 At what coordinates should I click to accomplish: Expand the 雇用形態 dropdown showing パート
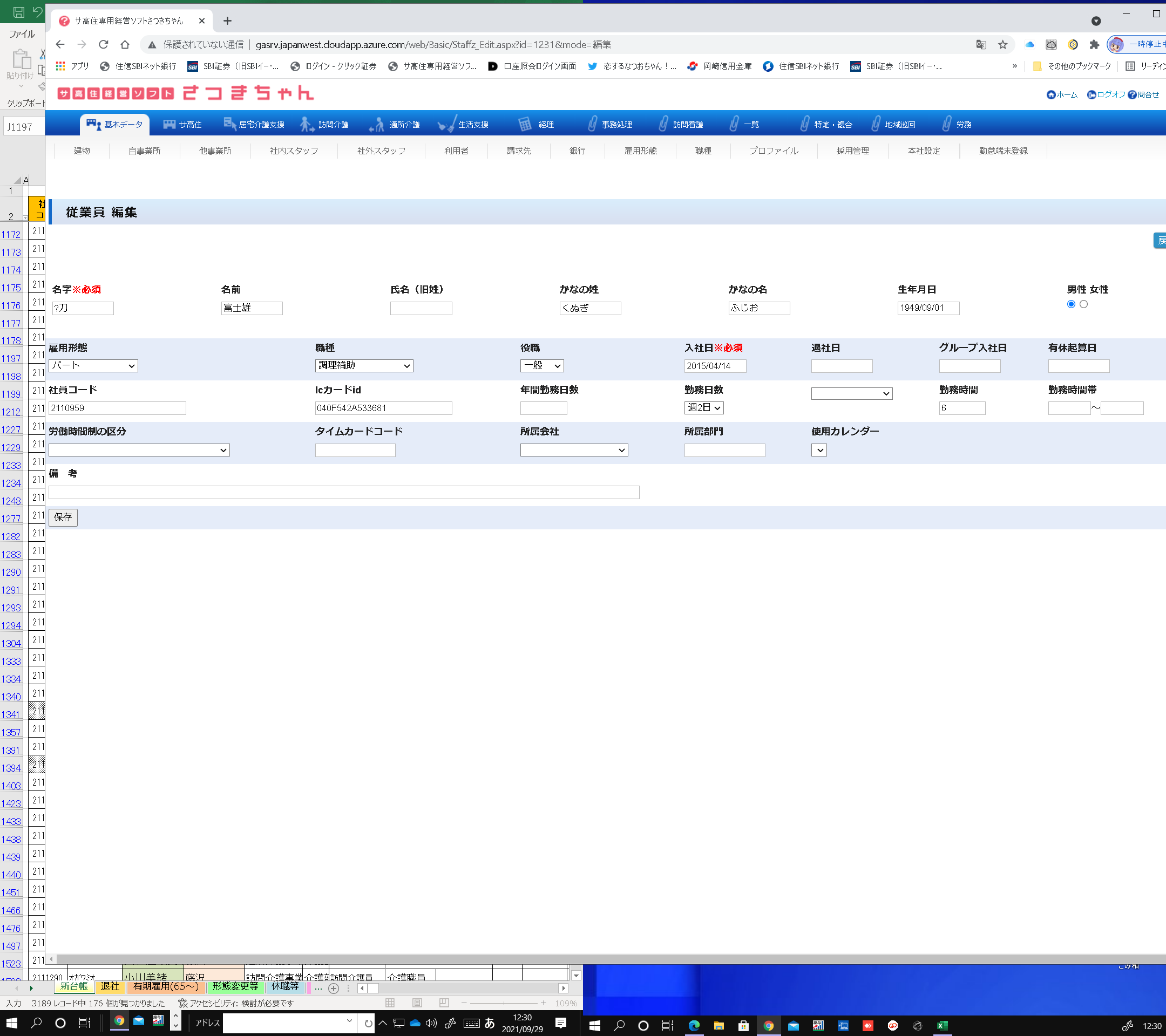click(x=93, y=365)
